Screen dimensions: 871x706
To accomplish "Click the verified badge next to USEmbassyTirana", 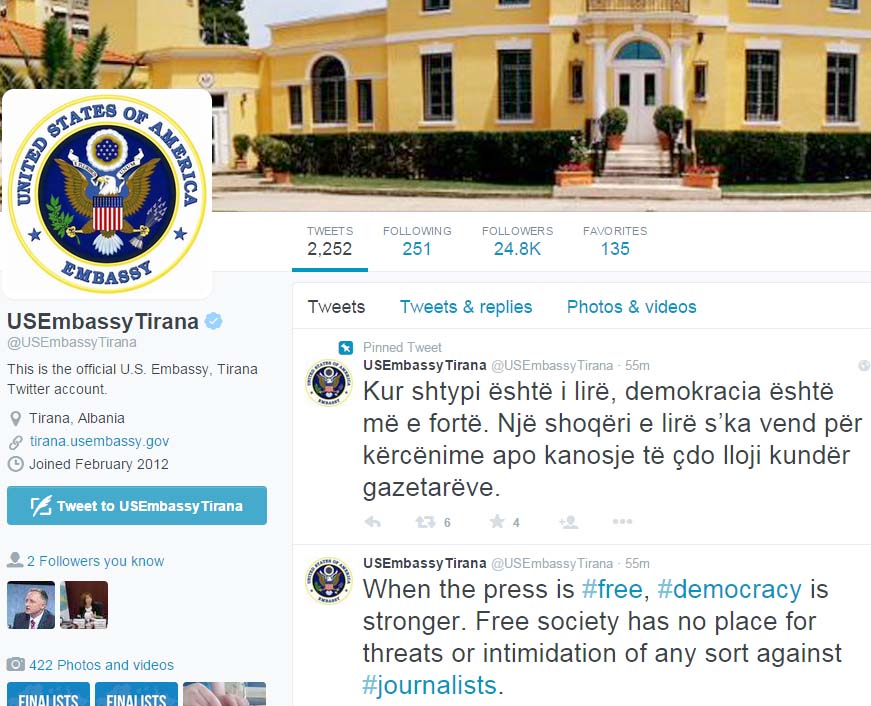I will (x=213, y=321).
